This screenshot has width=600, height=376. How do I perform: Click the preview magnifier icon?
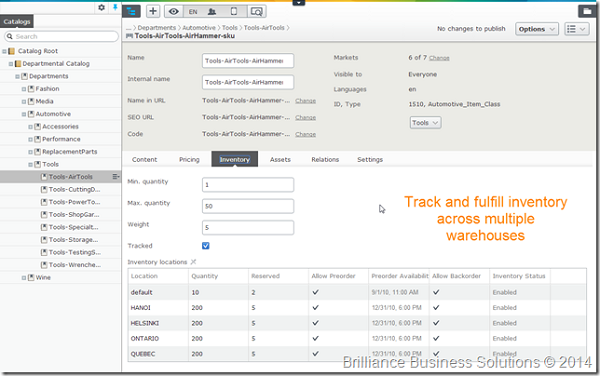pyautogui.click(x=256, y=12)
